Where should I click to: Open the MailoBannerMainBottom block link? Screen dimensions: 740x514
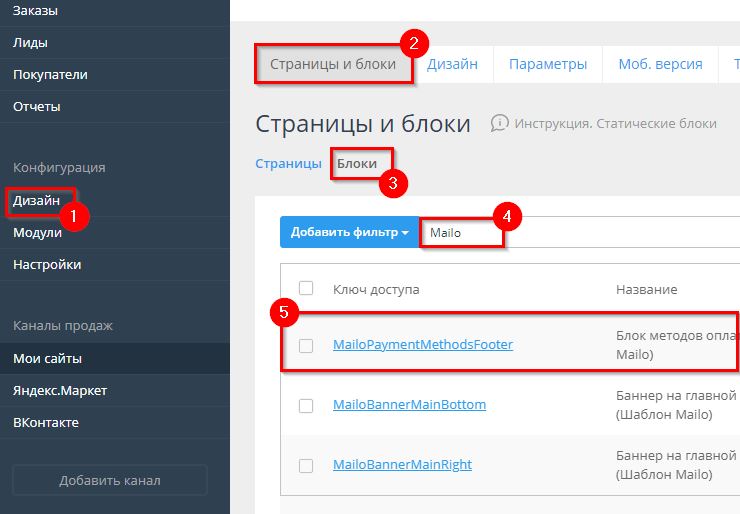409,405
